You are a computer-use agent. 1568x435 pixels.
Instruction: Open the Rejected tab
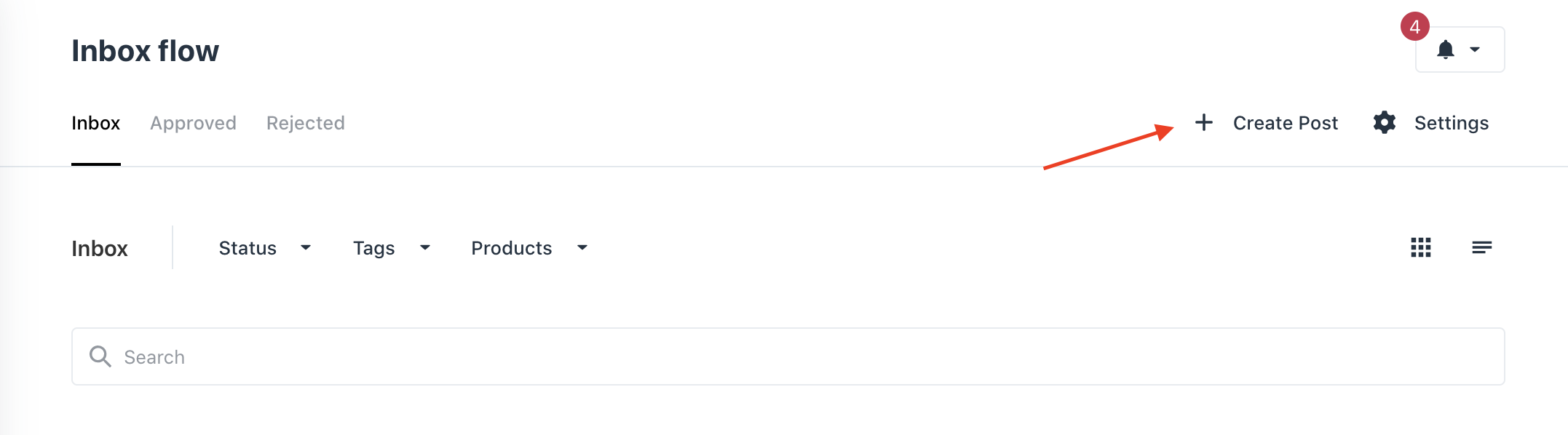click(x=305, y=123)
